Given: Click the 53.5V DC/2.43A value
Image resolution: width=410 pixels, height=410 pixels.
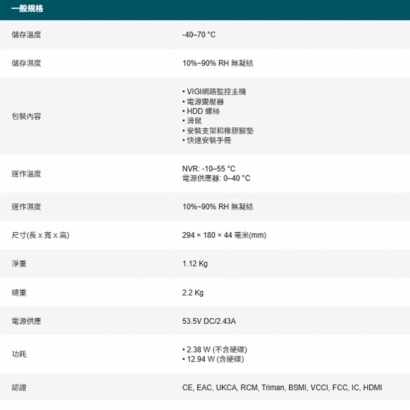Looking at the screenshot, I should [x=209, y=321].
